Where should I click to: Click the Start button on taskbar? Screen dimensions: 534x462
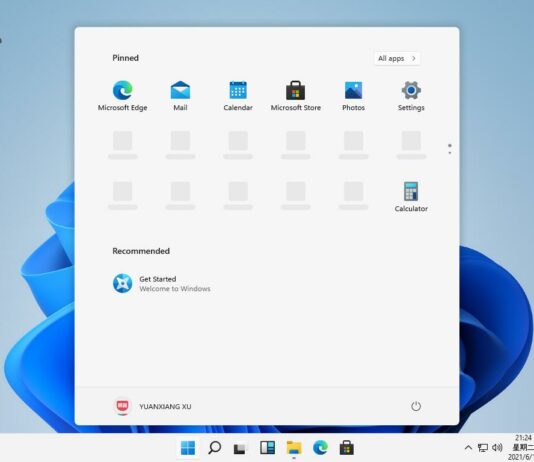(188, 448)
